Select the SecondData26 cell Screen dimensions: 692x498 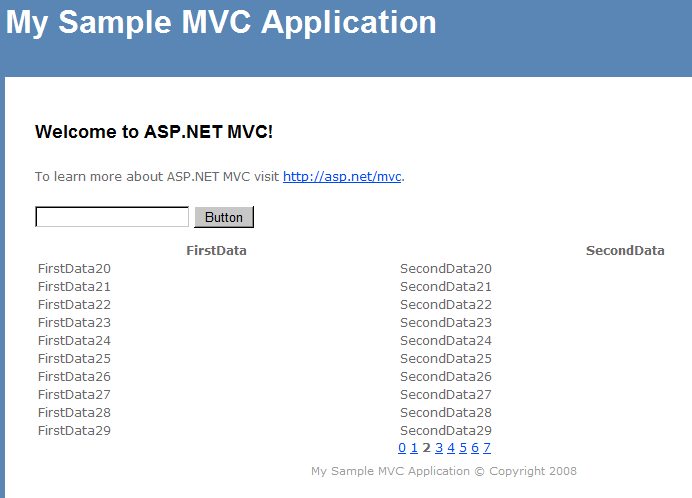(446, 377)
